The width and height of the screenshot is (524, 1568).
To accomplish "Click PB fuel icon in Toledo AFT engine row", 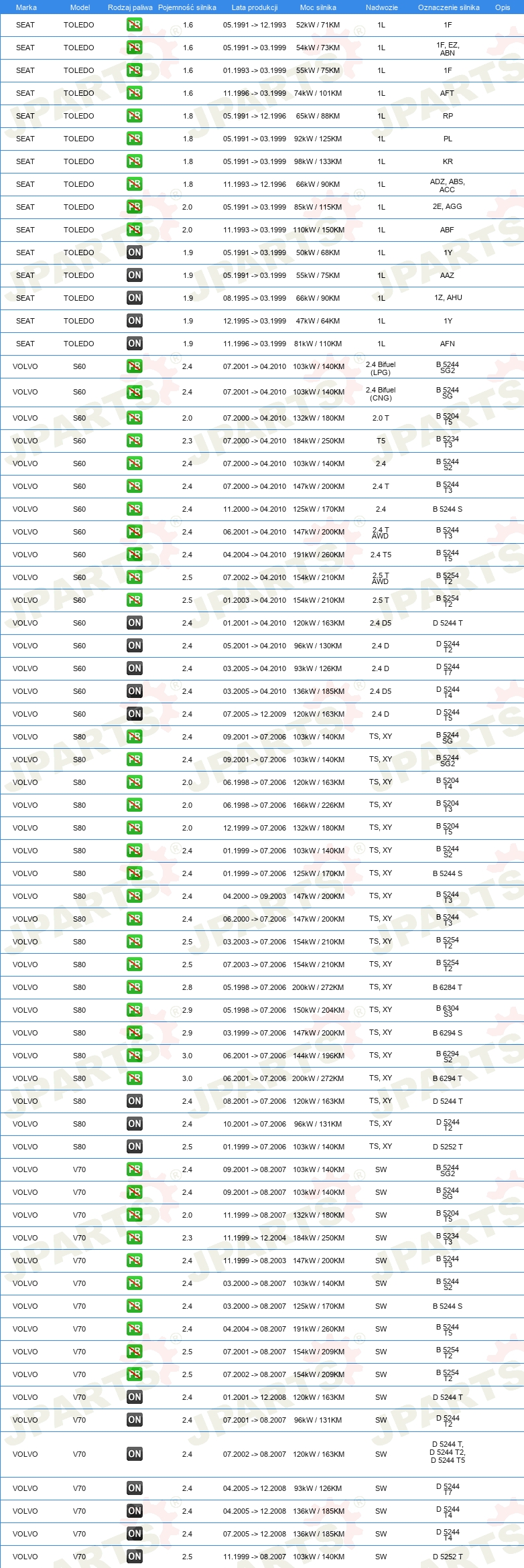I will pos(135,93).
